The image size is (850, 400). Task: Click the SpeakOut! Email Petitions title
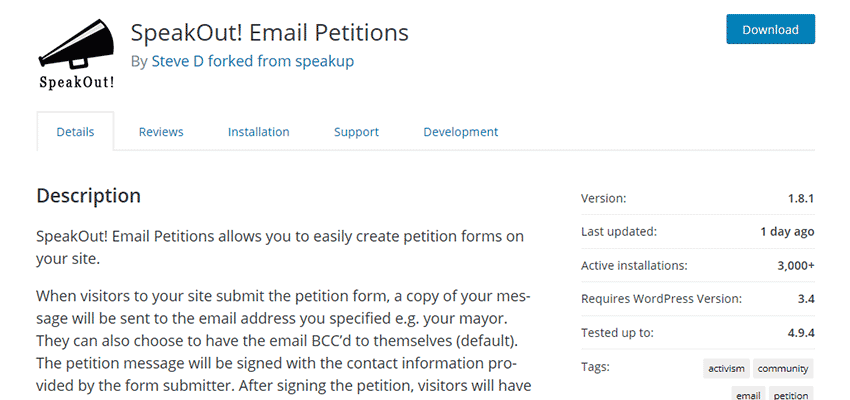pos(270,32)
